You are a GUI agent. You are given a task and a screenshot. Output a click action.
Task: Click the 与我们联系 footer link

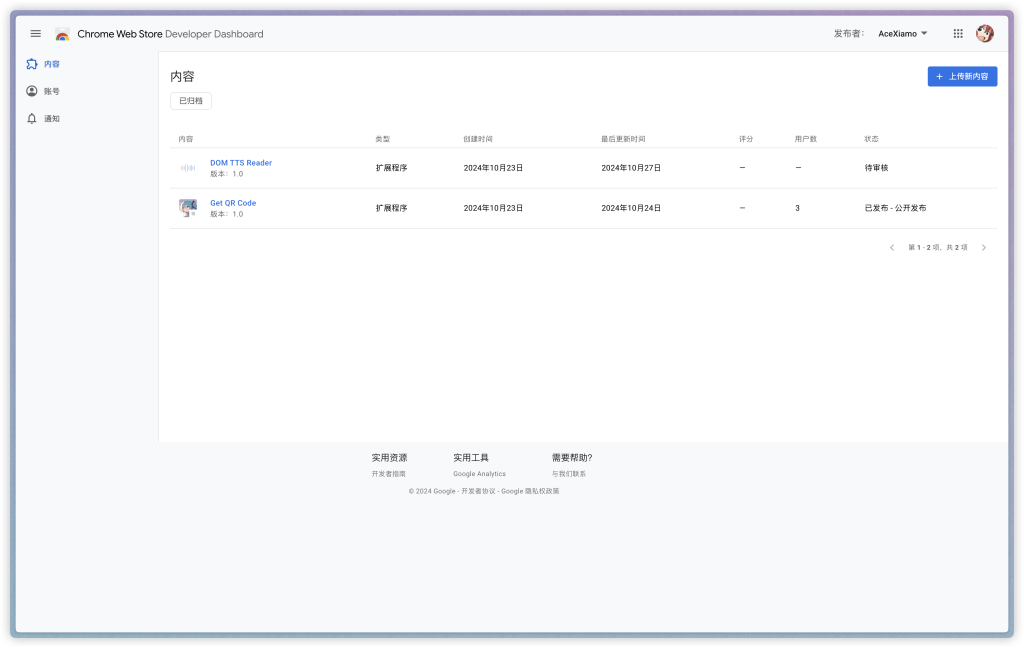click(x=569, y=474)
